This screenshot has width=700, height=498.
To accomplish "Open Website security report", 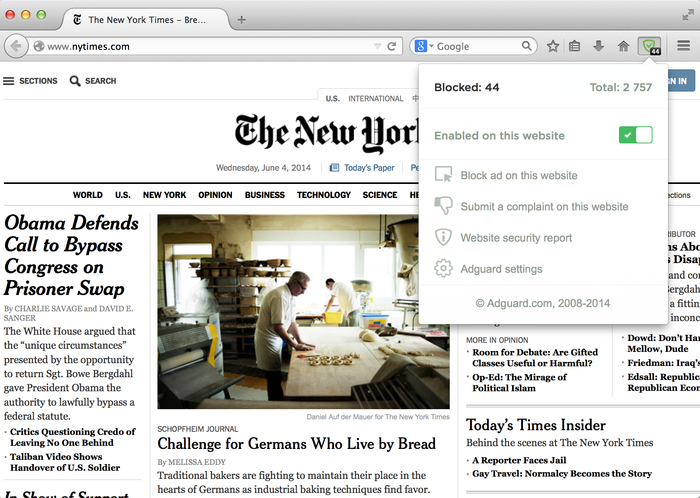I will (516, 238).
